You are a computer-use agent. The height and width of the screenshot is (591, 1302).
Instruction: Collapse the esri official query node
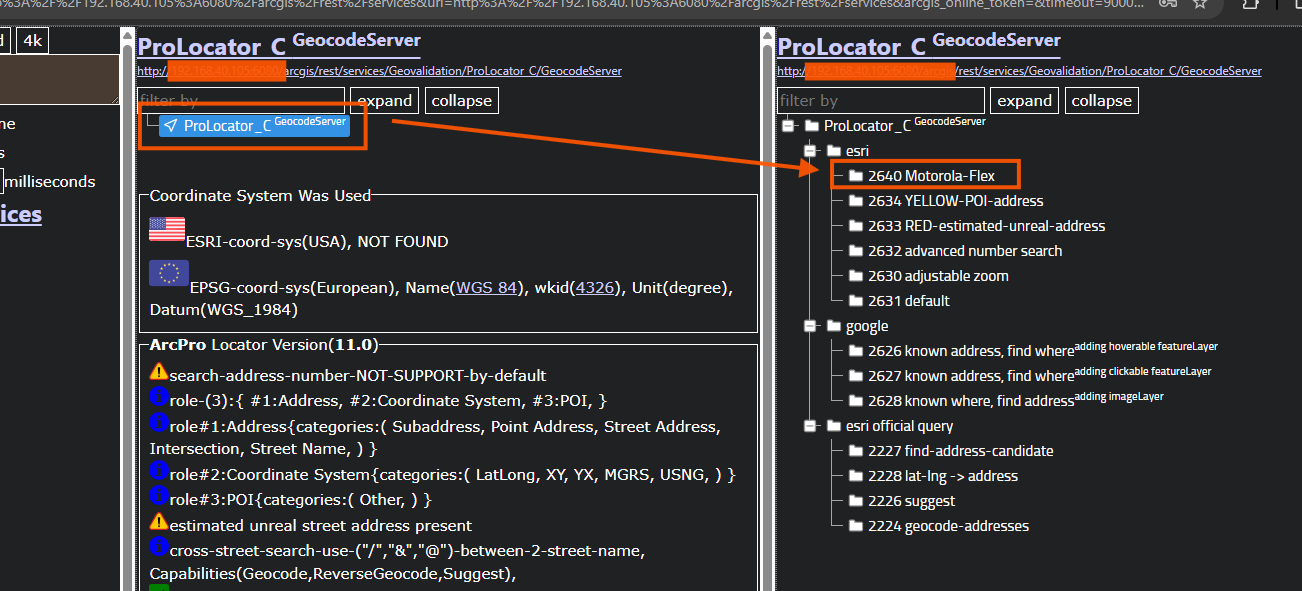point(811,426)
